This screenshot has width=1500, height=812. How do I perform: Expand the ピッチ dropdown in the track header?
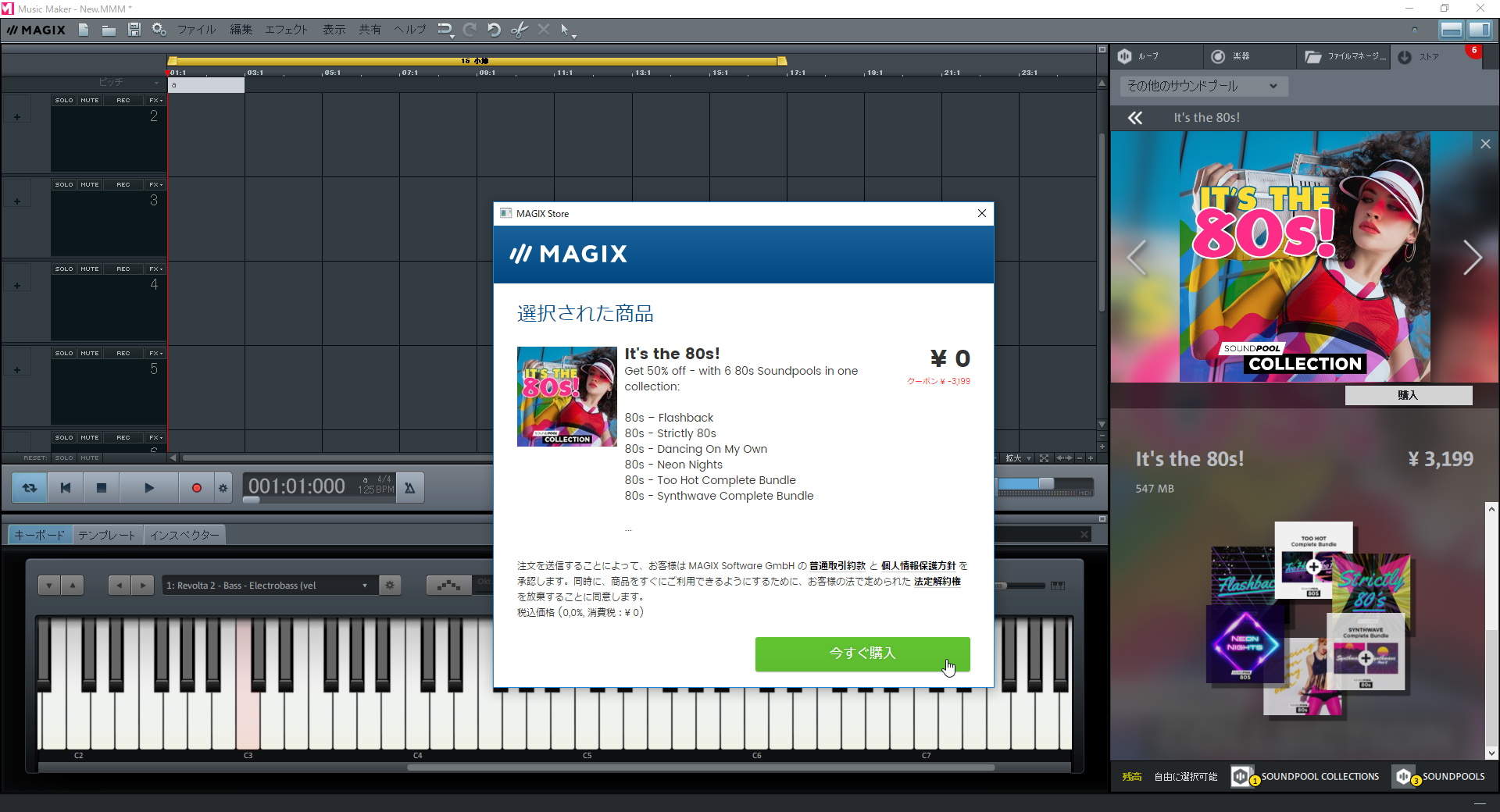(x=157, y=83)
